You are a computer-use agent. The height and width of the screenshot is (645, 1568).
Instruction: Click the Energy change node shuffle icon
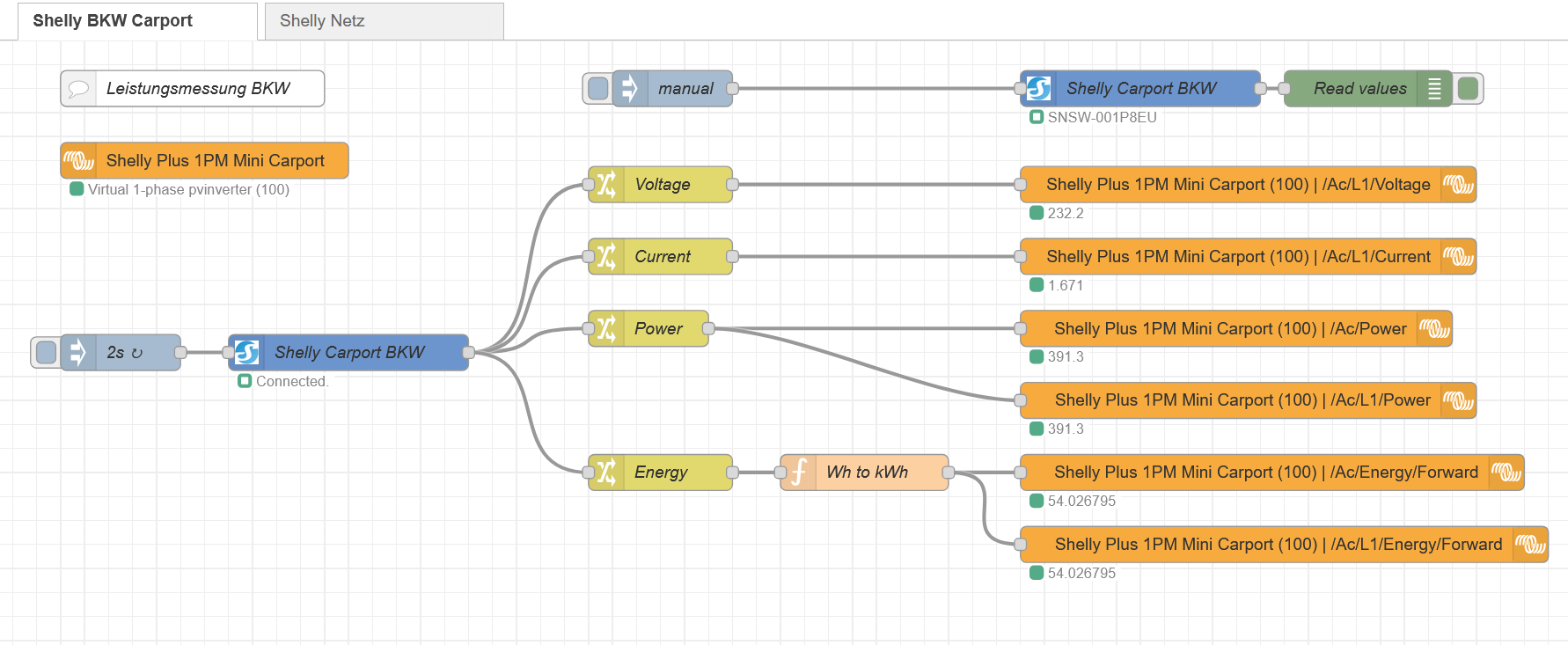click(x=606, y=473)
